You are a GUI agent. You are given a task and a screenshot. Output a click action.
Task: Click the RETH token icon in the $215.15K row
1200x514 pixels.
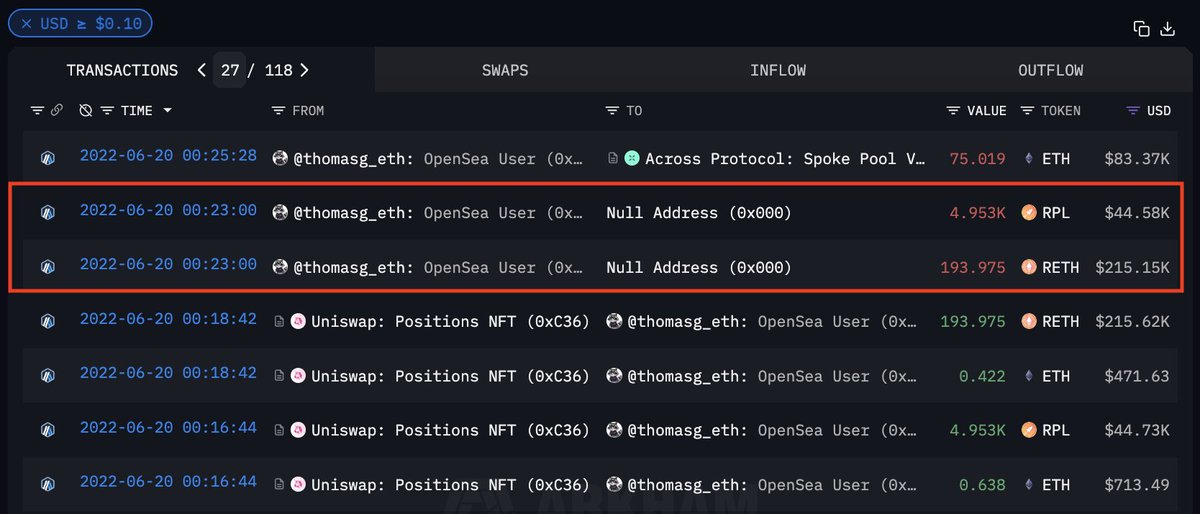point(1028,267)
